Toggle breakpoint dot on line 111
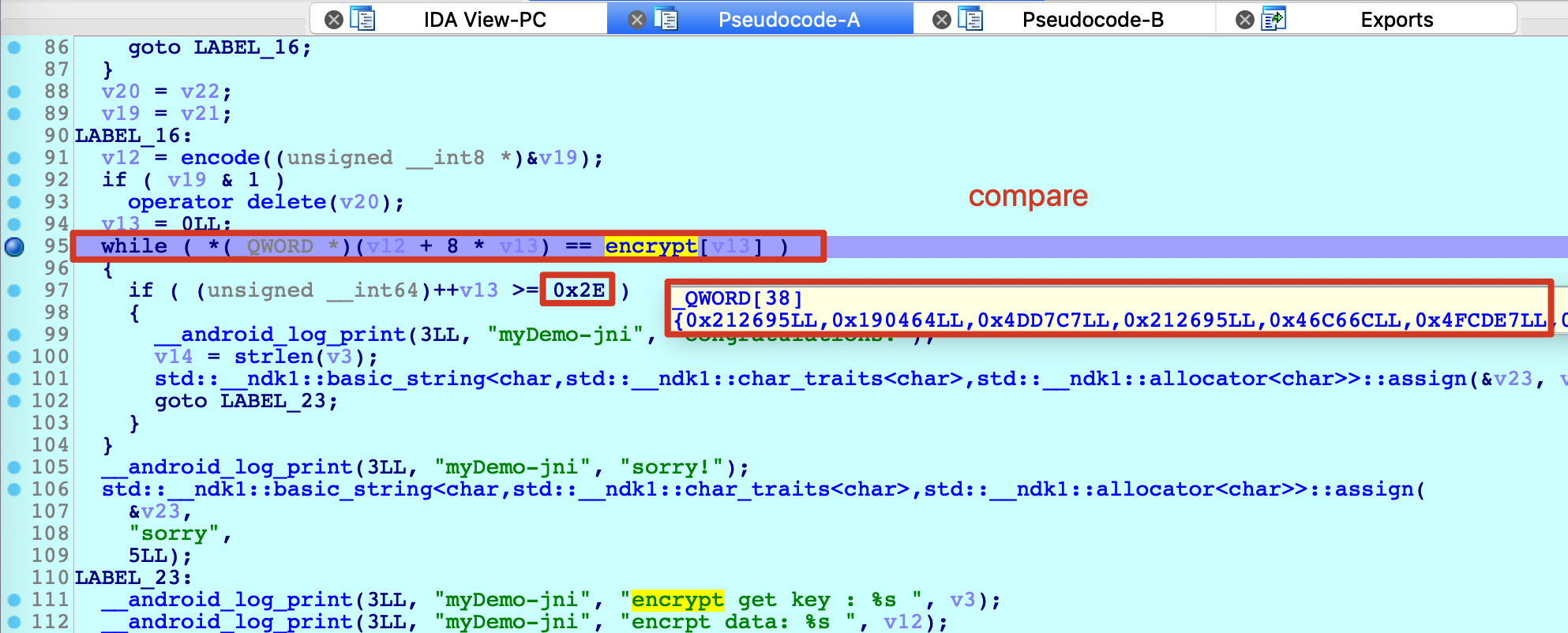The image size is (1568, 633). point(14,600)
